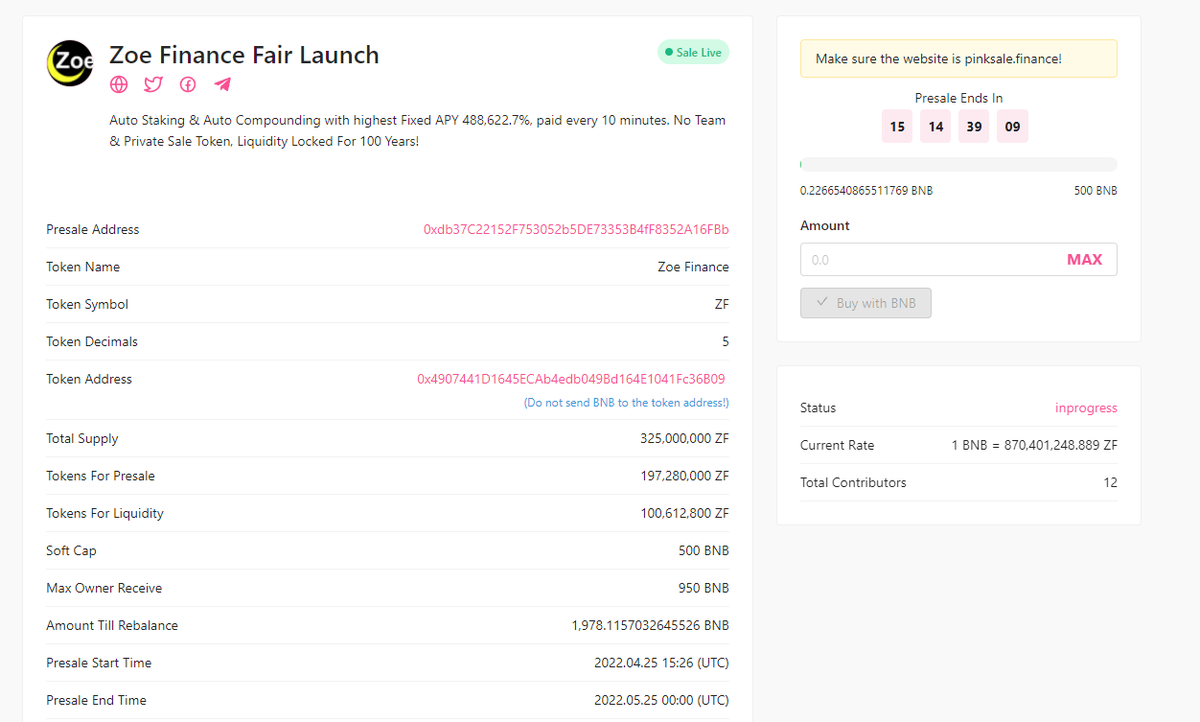
Task: Click the Do not send BNB warning note
Action: [626, 403]
